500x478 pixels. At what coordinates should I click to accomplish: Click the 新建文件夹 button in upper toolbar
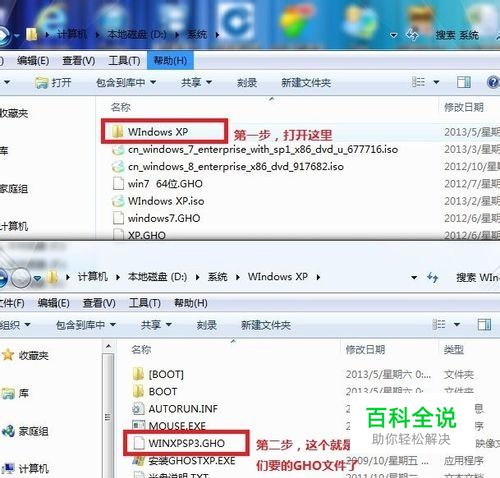click(x=306, y=82)
